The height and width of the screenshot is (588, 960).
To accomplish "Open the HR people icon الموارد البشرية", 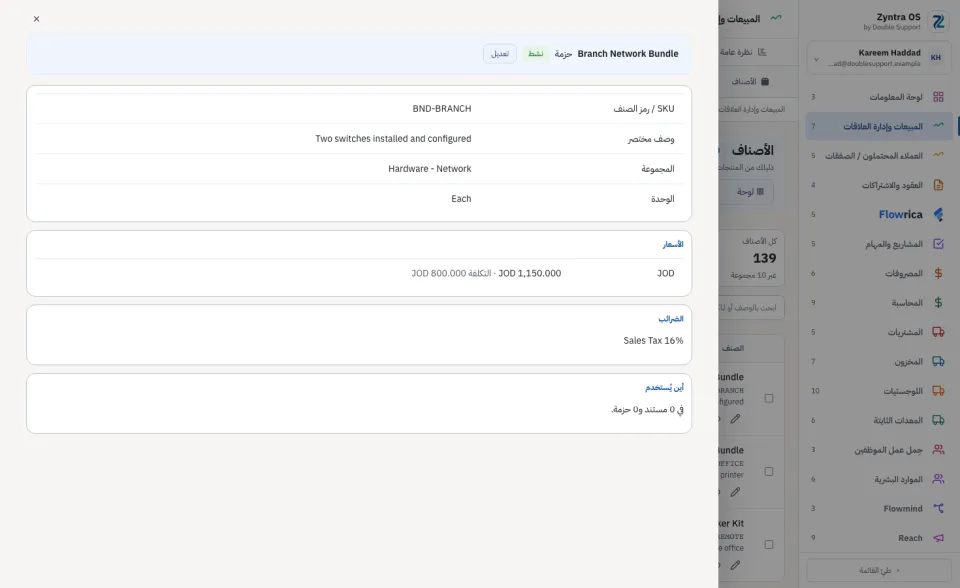I will coord(938,479).
